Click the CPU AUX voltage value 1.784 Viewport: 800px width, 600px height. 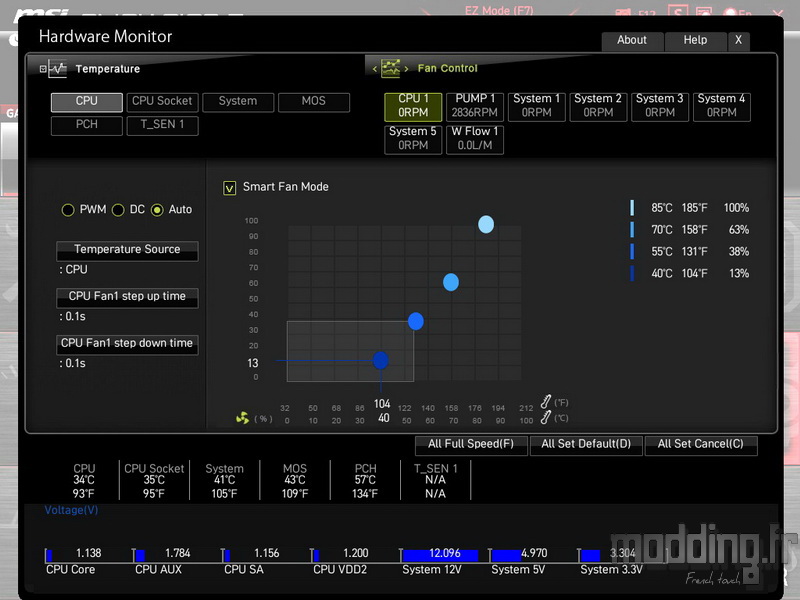point(178,554)
